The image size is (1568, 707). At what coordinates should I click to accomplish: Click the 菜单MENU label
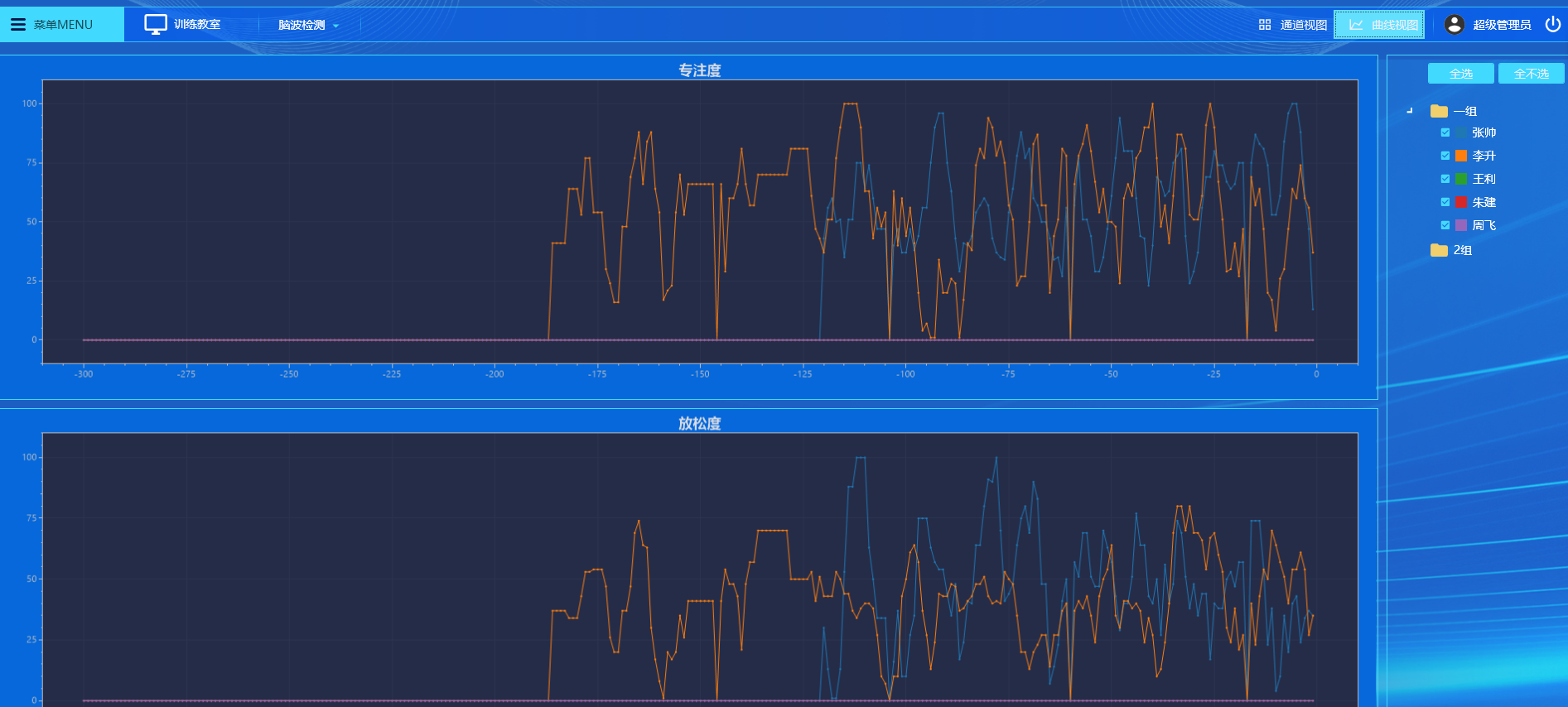click(63, 25)
